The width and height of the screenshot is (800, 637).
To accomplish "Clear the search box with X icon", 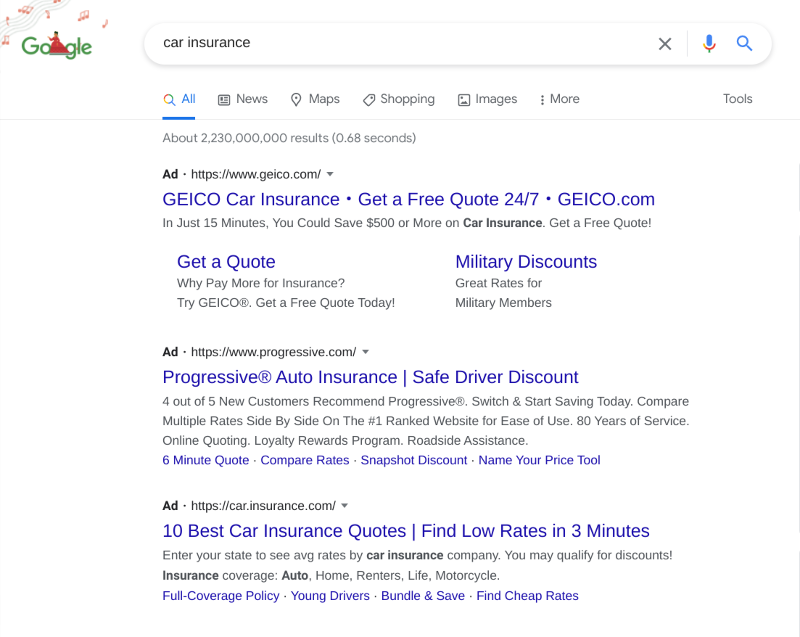I will pyautogui.click(x=665, y=43).
